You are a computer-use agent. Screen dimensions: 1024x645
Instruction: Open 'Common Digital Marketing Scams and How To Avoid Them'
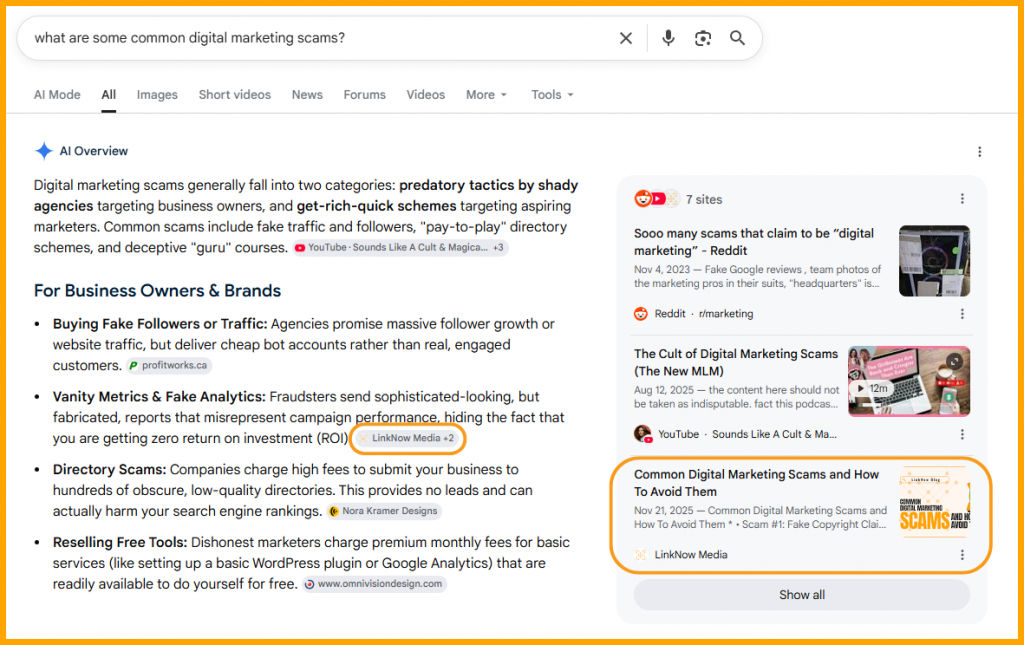pyautogui.click(x=756, y=483)
